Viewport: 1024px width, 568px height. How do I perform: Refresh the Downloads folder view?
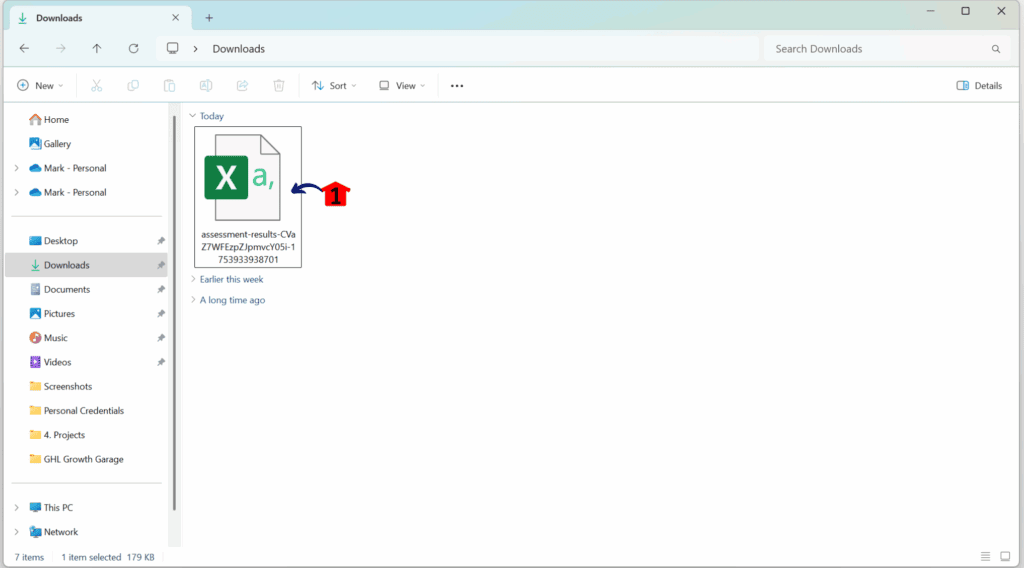pyautogui.click(x=133, y=48)
